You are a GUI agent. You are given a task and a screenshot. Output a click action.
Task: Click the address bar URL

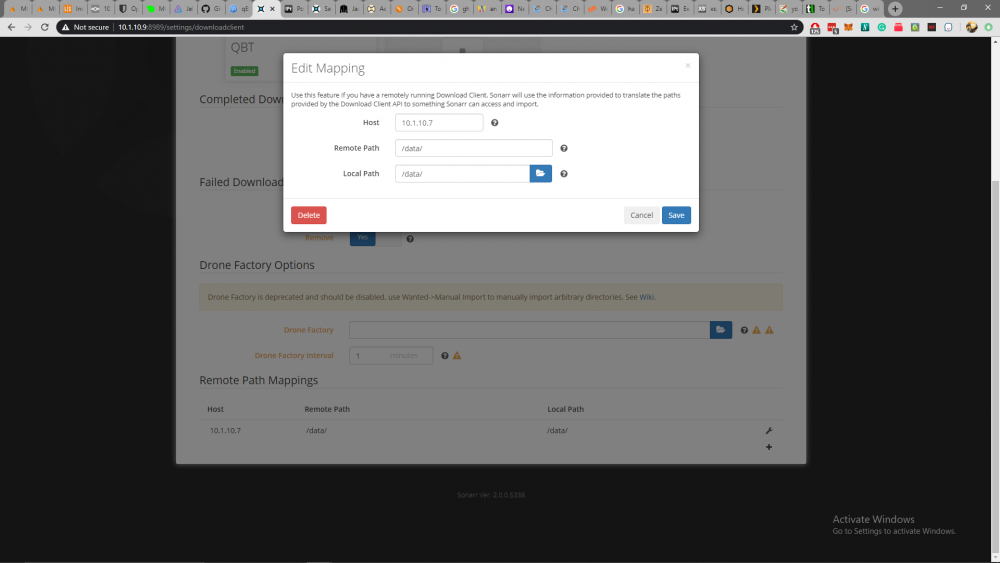(x=181, y=27)
